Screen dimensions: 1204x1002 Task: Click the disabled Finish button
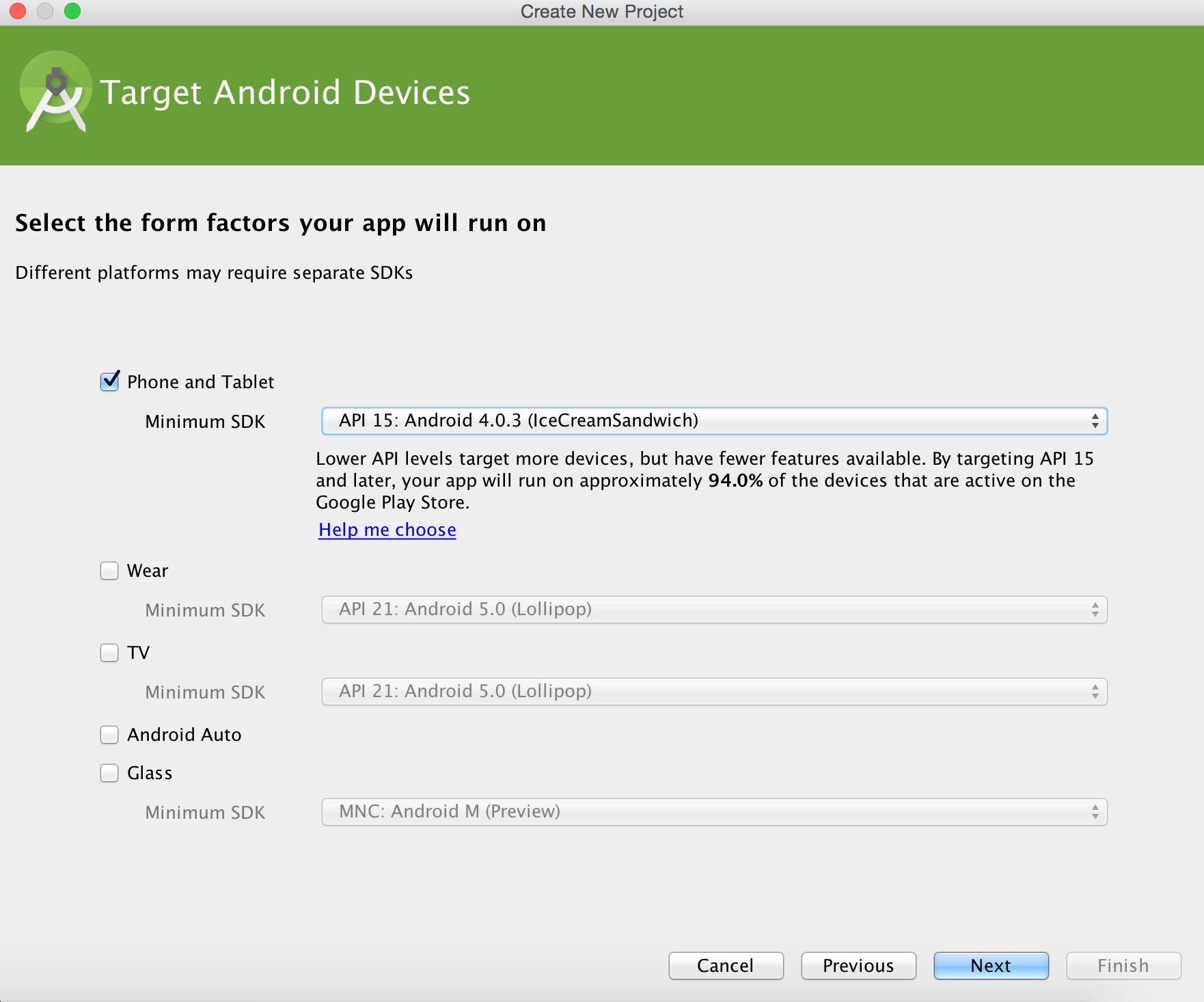[1123, 966]
